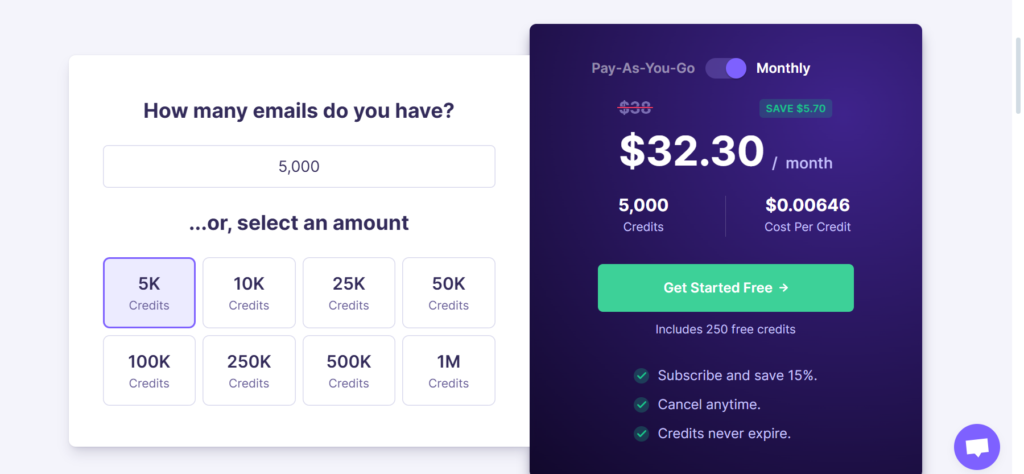Viewport: 1024px width, 474px height.
Task: Choose the 10K Credits option
Action: pos(249,292)
